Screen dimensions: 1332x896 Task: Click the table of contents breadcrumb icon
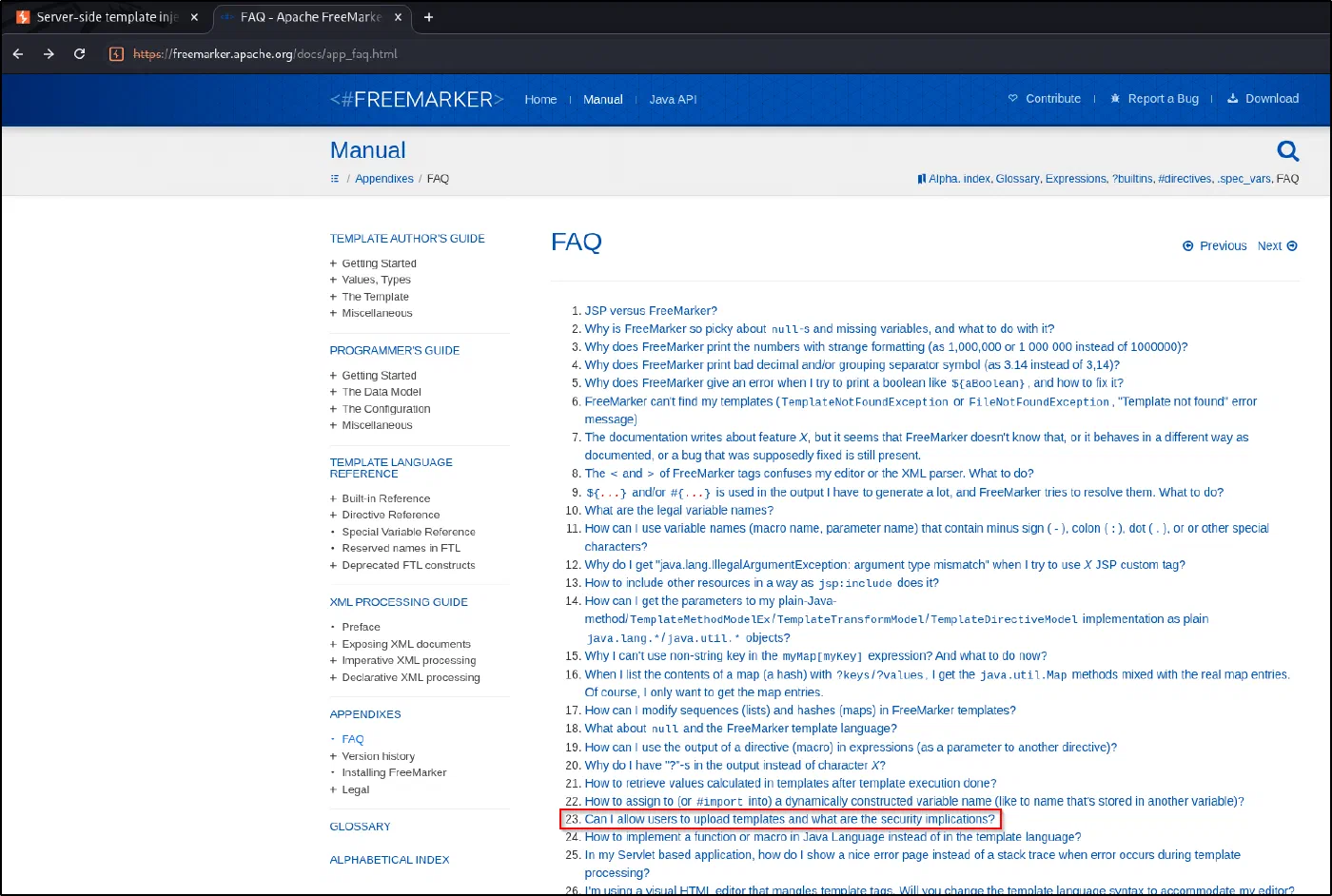(x=335, y=179)
